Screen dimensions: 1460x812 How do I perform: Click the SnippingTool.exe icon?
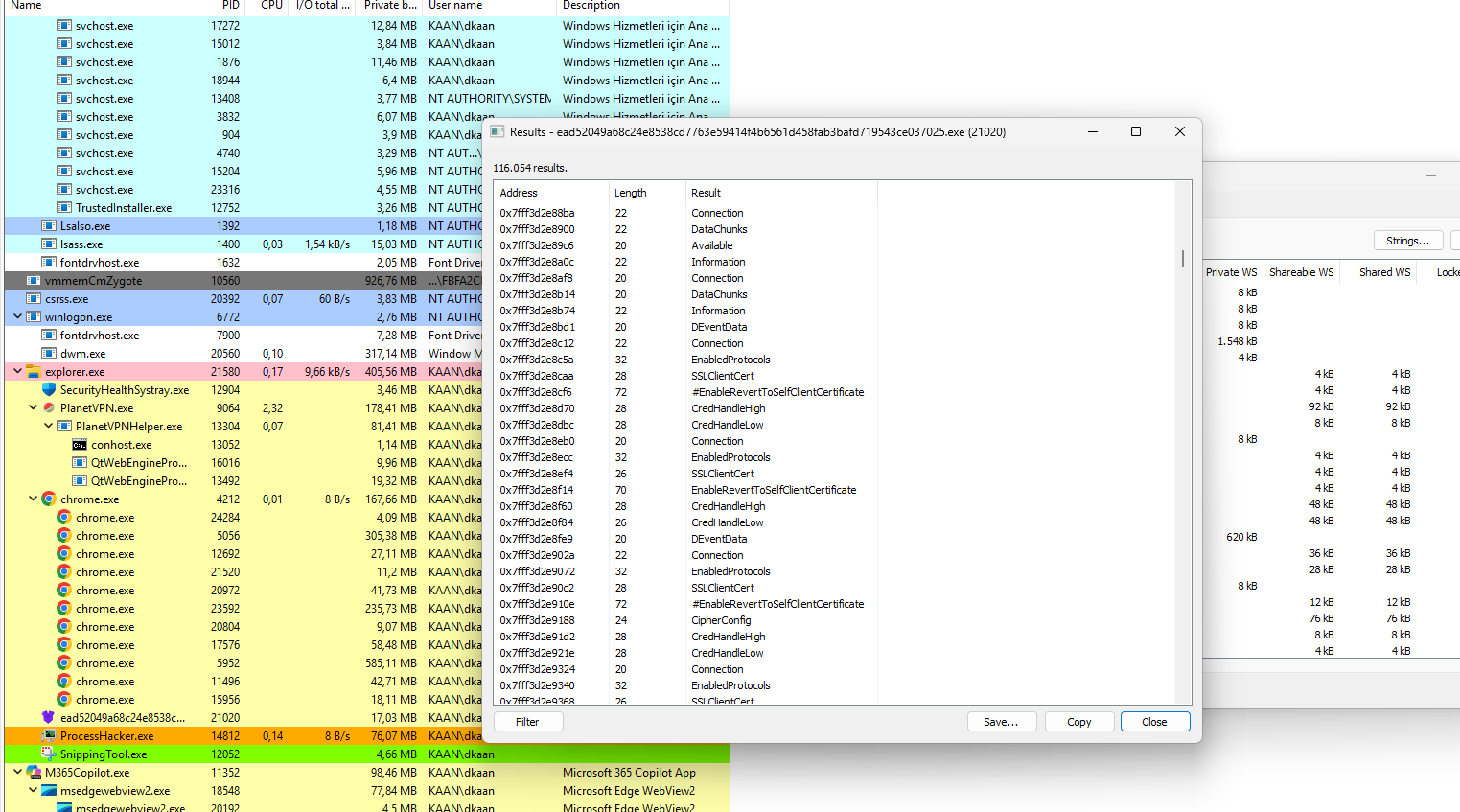(49, 754)
